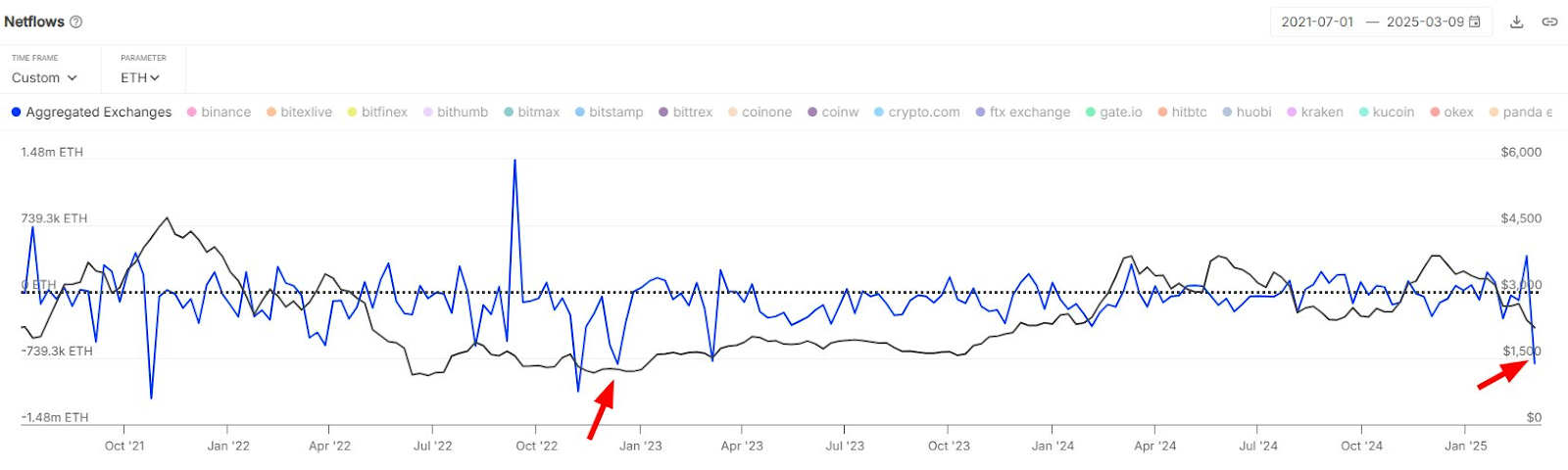1568x470 pixels.
Task: Click the gate.io legend label
Action: tap(1120, 113)
